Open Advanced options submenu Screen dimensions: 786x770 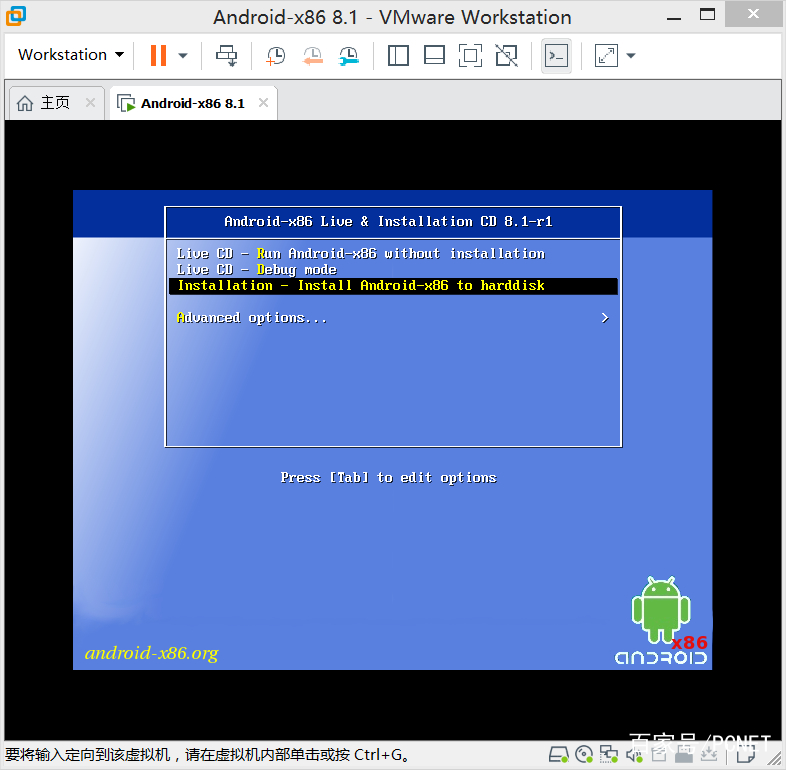(251, 318)
